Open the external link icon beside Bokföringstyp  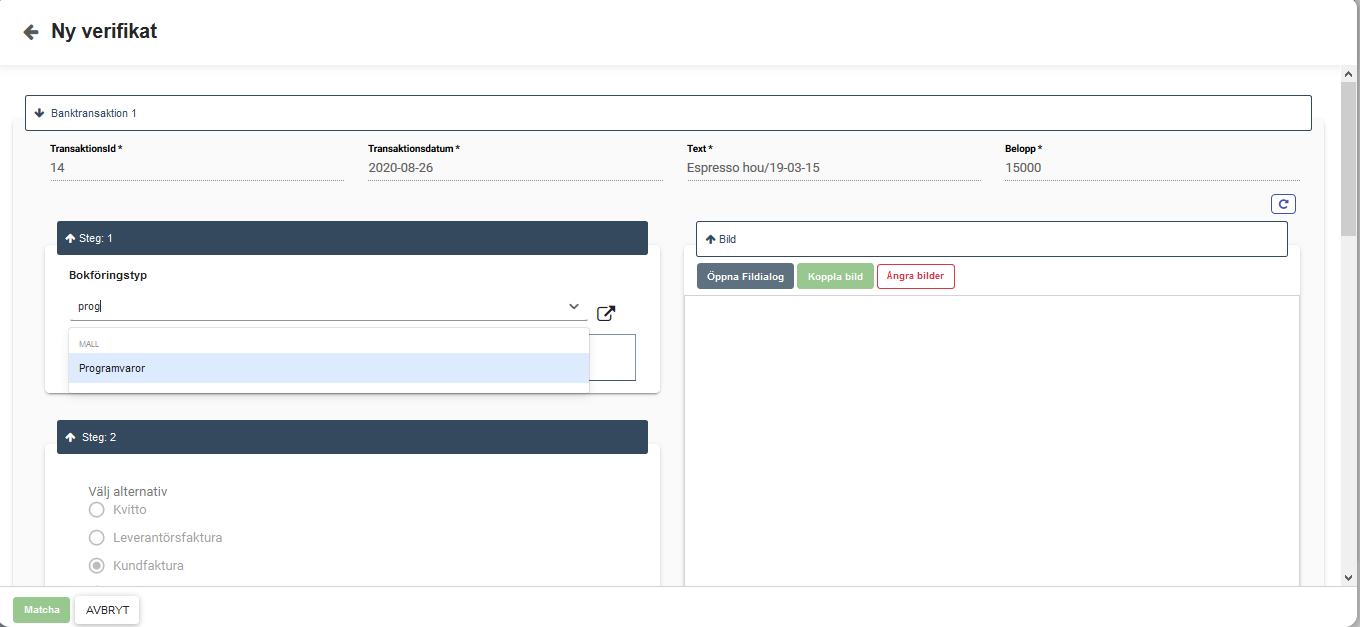tap(606, 313)
